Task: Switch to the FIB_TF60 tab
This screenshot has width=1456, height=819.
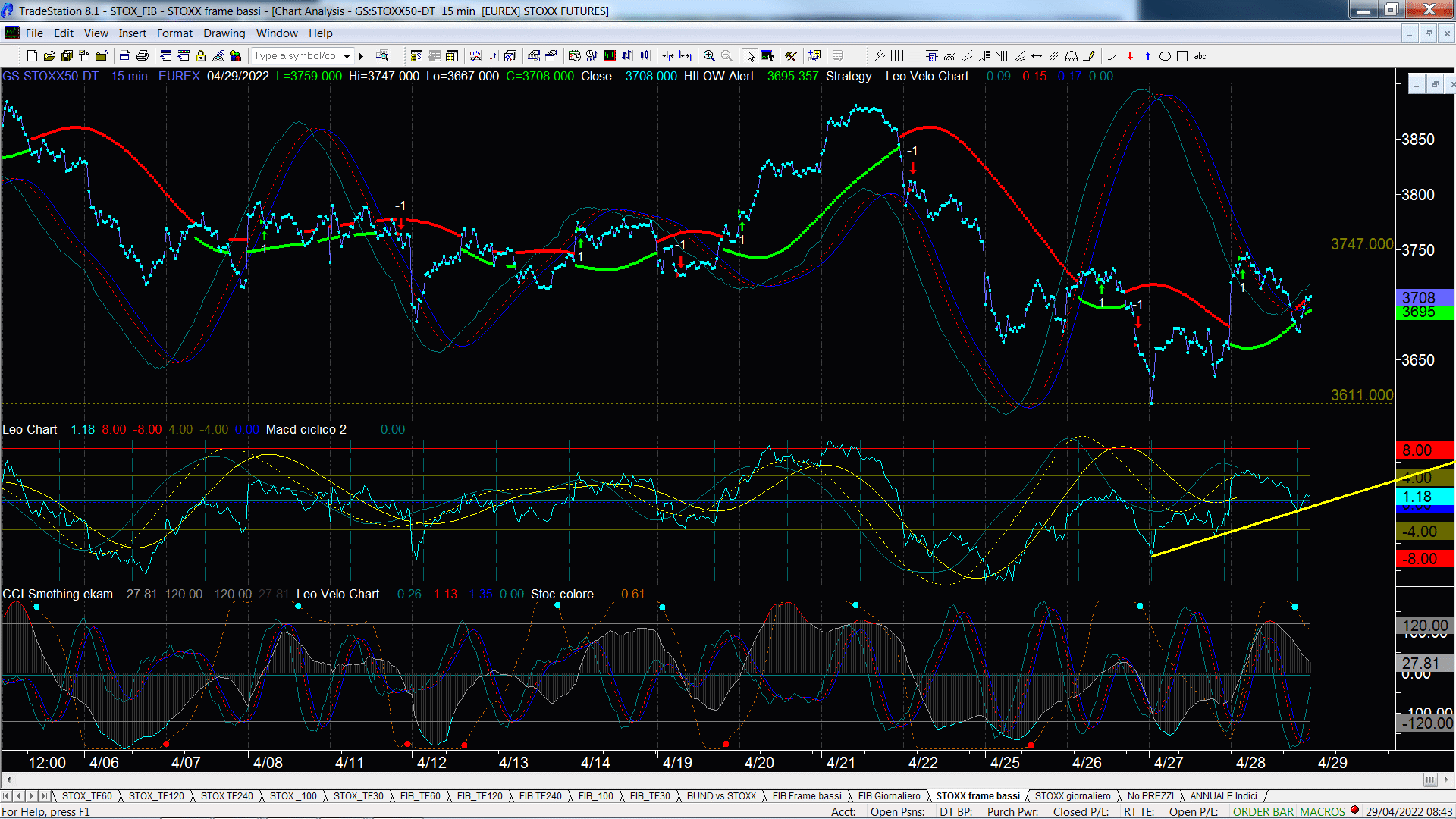Action: click(x=420, y=795)
